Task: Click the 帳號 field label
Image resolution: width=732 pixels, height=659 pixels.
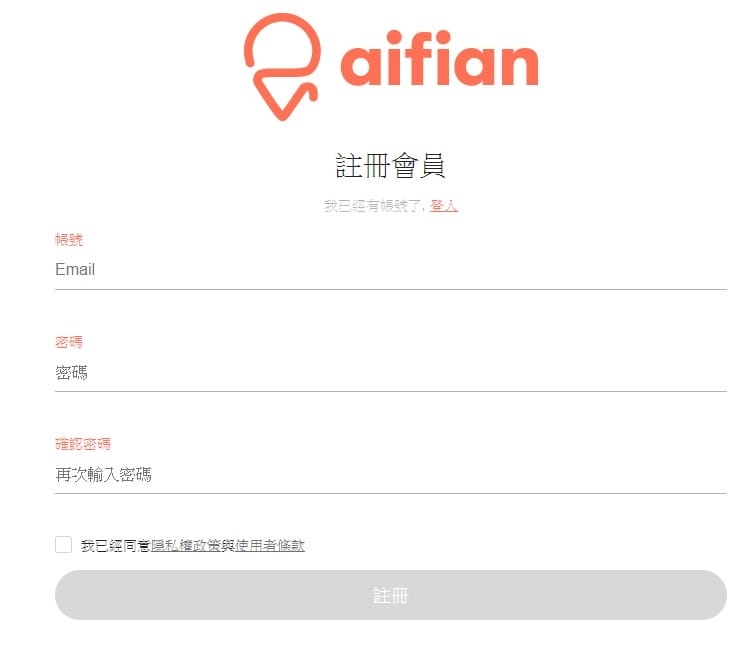Action: click(69, 240)
